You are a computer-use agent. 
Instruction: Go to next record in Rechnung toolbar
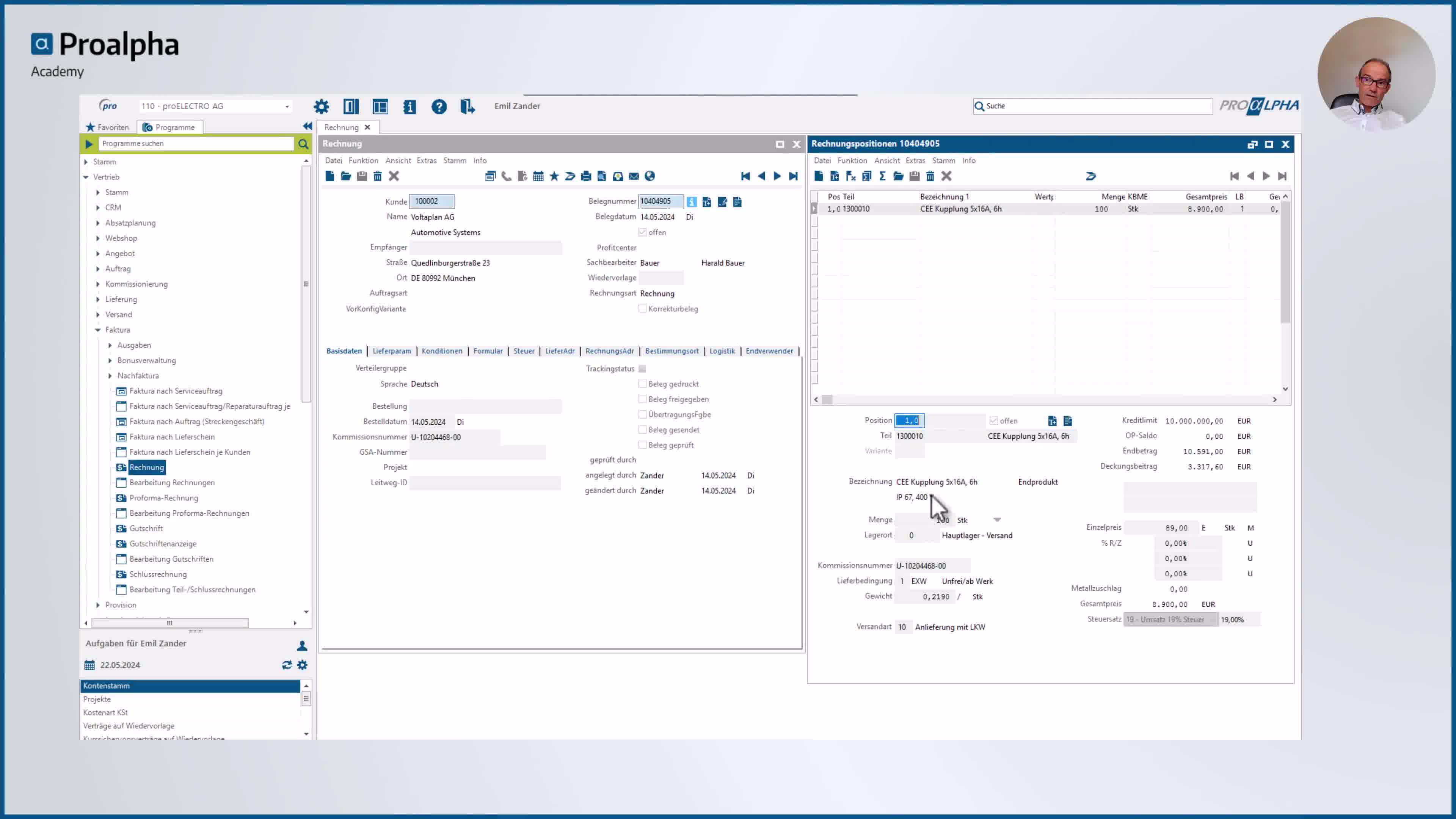click(777, 176)
